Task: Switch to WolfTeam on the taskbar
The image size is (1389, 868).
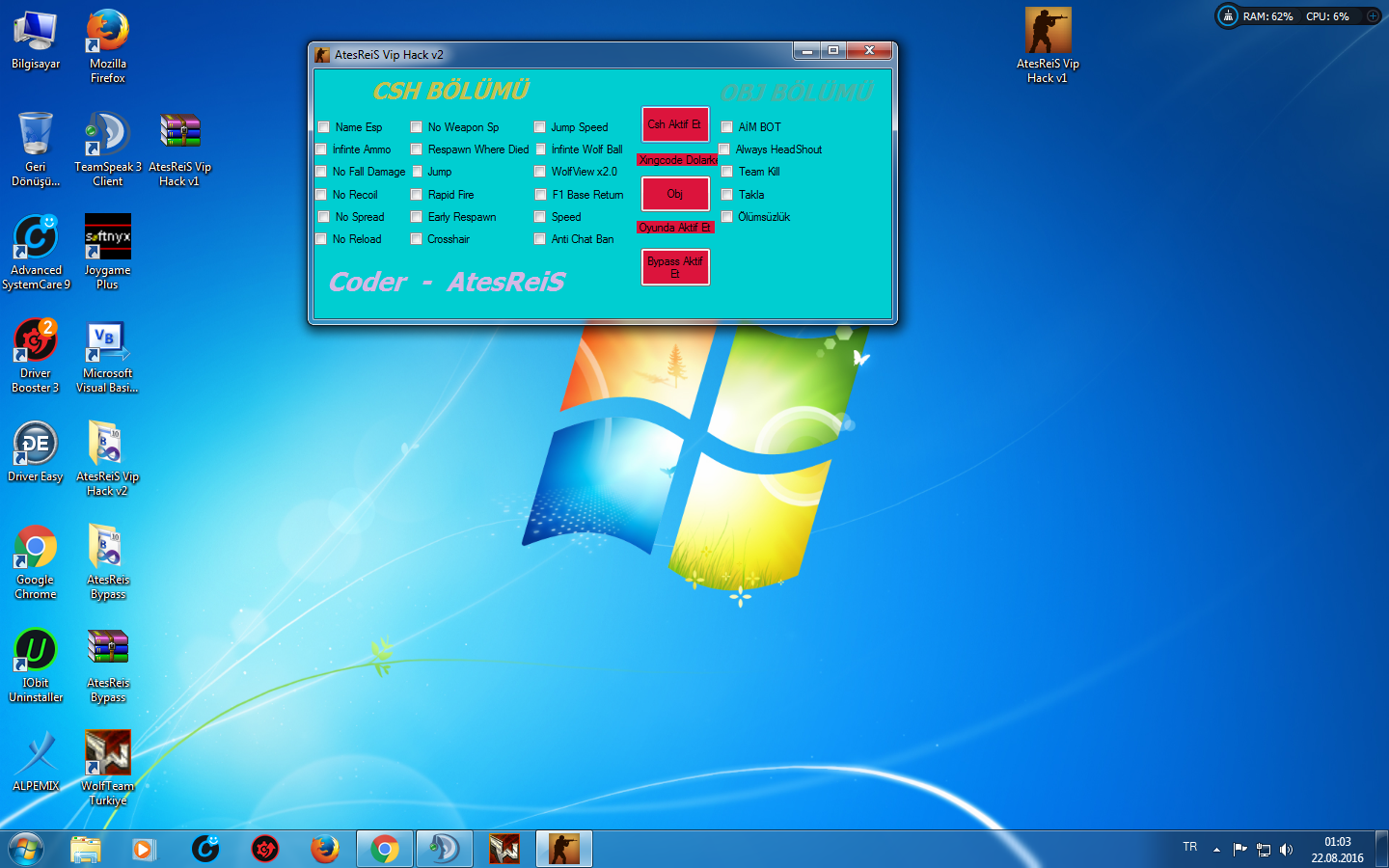Action: [504, 849]
